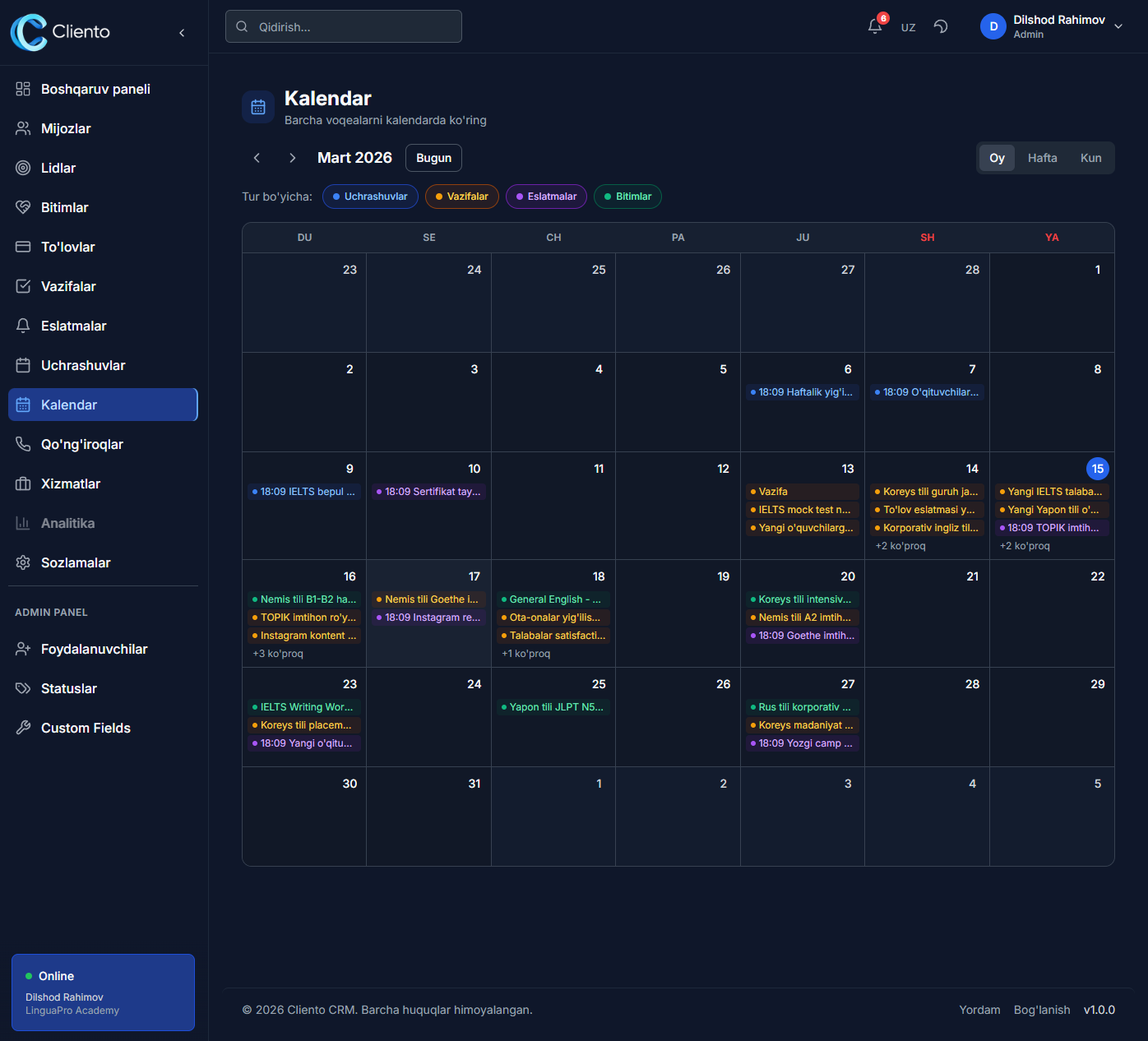This screenshot has width=1148, height=1041.
Task: Open the notifications bell icon
Action: click(875, 26)
